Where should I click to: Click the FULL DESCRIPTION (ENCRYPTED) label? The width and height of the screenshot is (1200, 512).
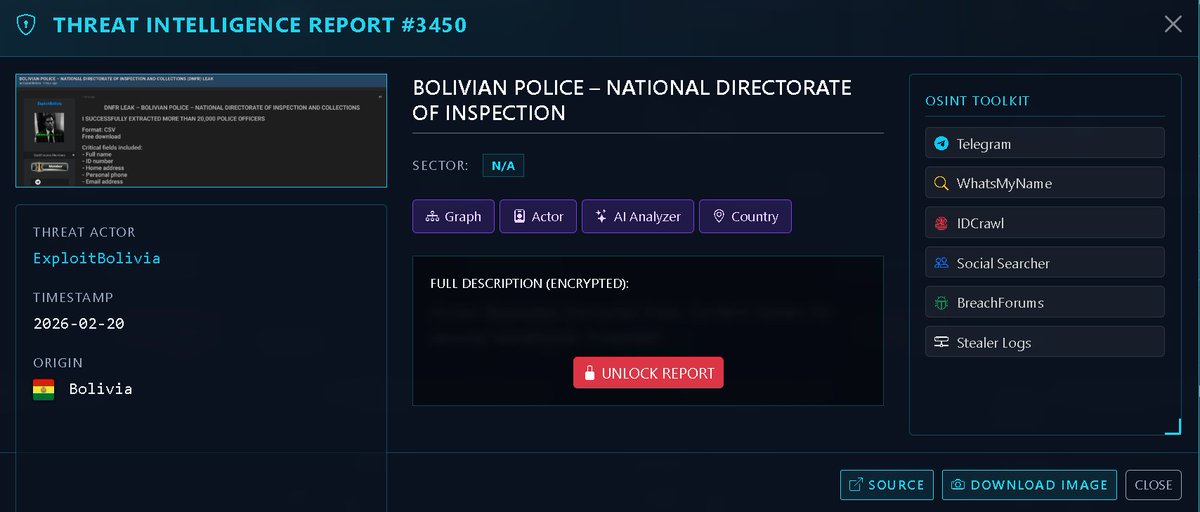click(530, 284)
